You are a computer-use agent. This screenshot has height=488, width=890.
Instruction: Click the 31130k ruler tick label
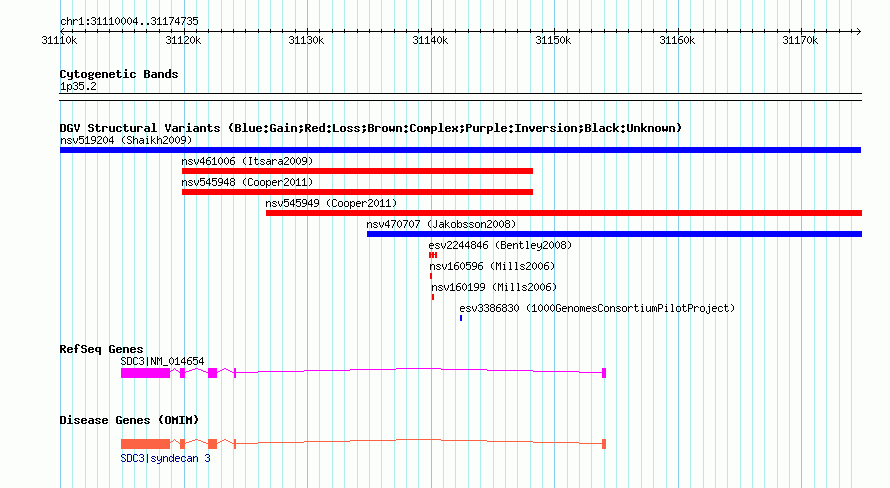[x=306, y=40]
